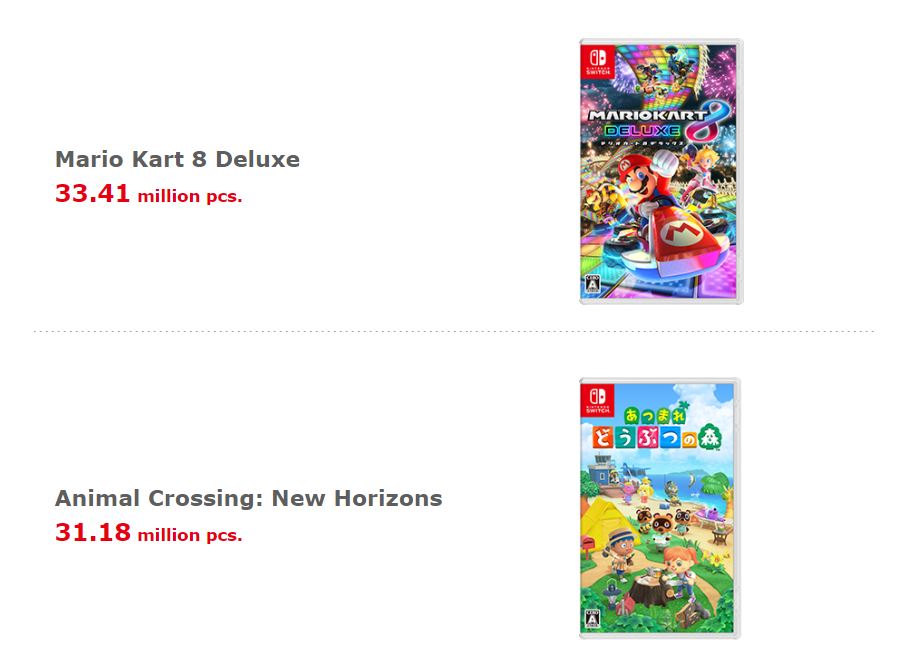The width and height of the screenshot is (902, 662).
Task: Click "million pcs." next to 33.41
Action: (x=190, y=196)
